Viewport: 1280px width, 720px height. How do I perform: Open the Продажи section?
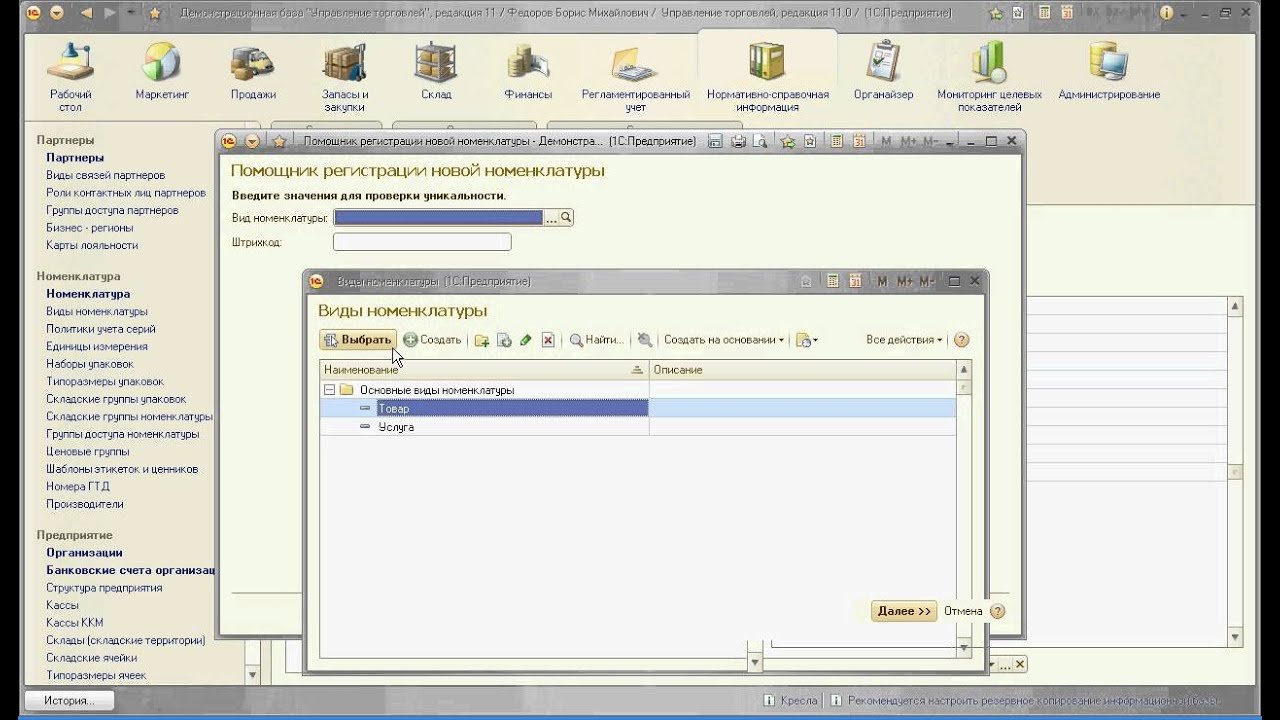[253, 72]
